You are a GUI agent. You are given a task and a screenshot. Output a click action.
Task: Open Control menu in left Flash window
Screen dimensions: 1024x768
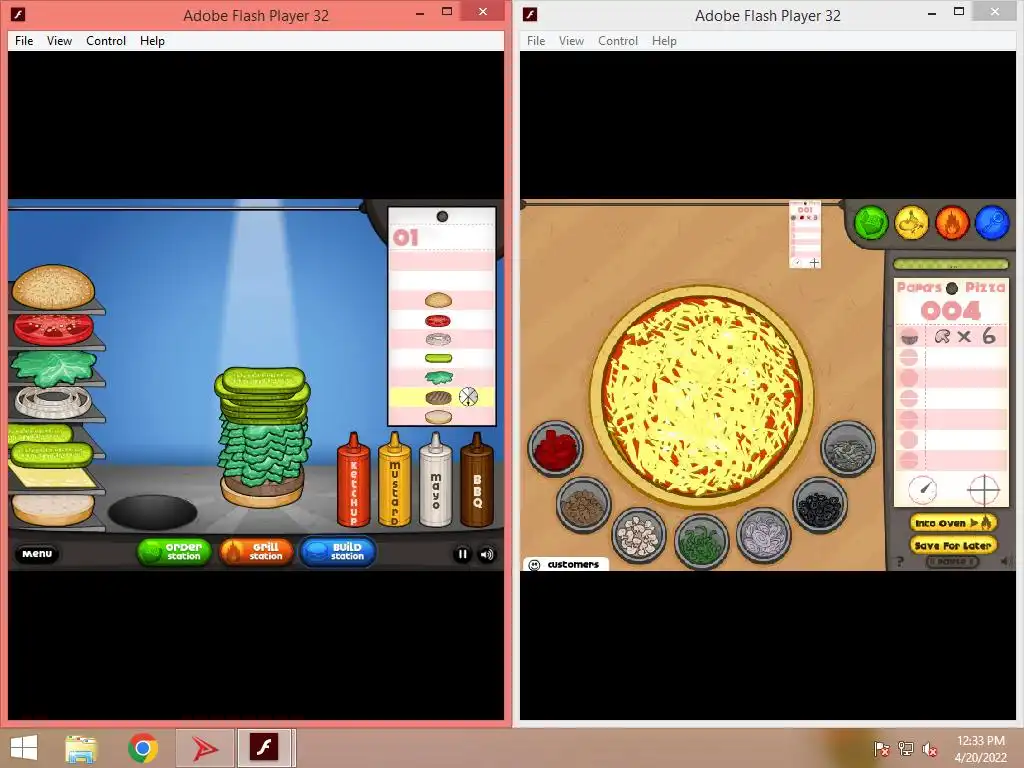[x=106, y=40]
